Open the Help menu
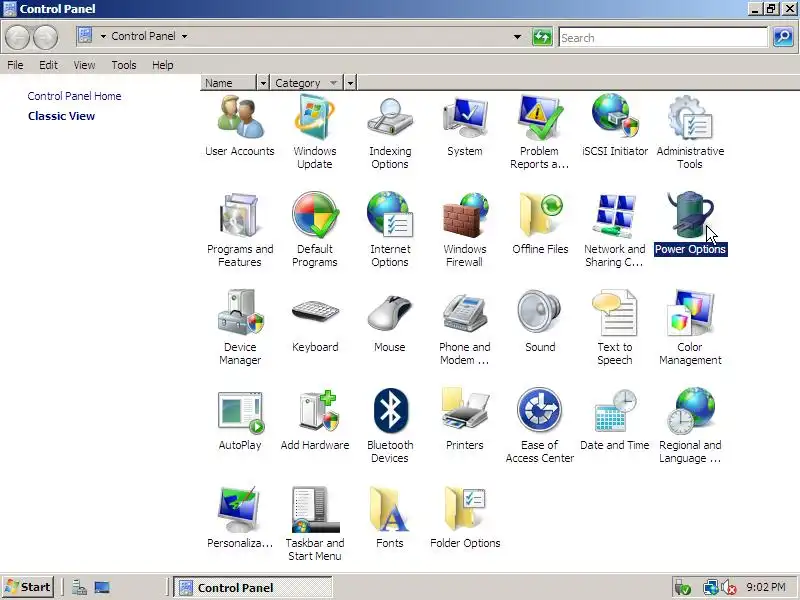 click(163, 65)
